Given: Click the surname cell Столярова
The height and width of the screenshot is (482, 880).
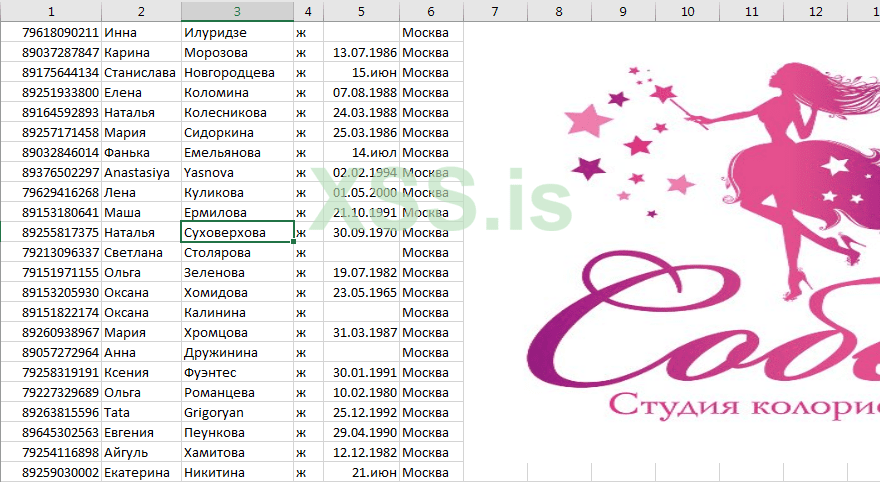Looking at the screenshot, I should (237, 253).
